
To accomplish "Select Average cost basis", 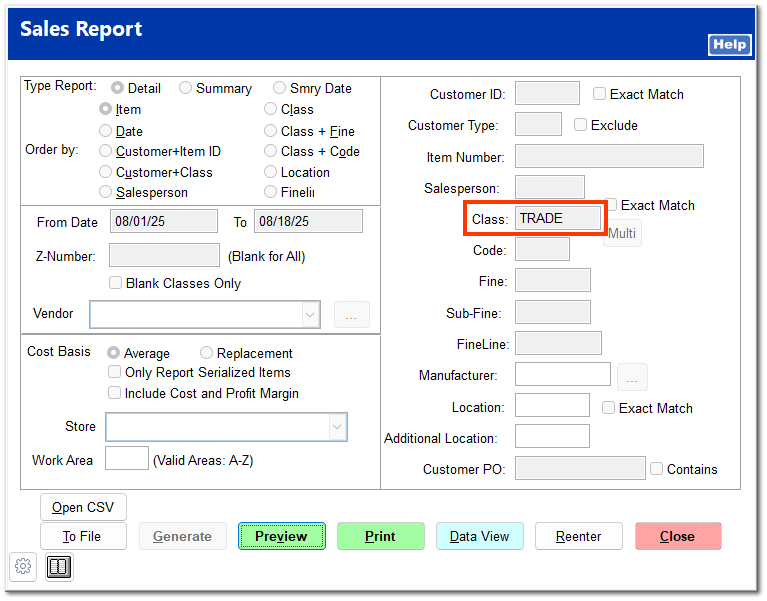I will [113, 353].
